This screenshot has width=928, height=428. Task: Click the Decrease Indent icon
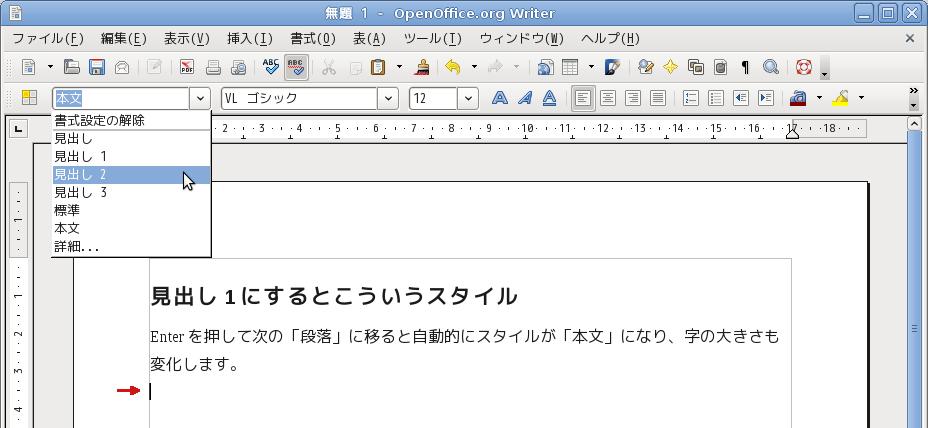(x=741, y=98)
